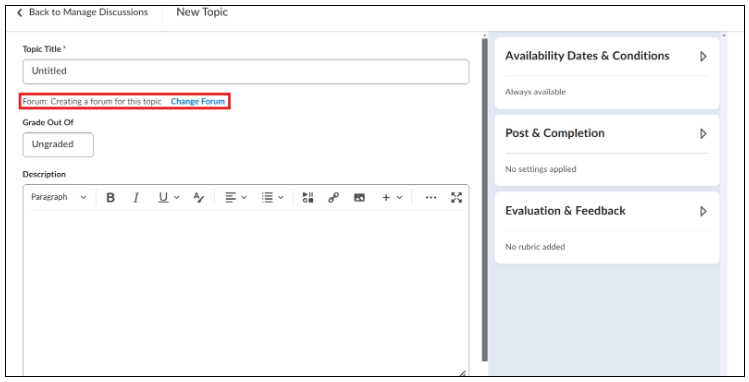Open the Paragraph format dropdown
749x382 pixels.
coord(59,197)
